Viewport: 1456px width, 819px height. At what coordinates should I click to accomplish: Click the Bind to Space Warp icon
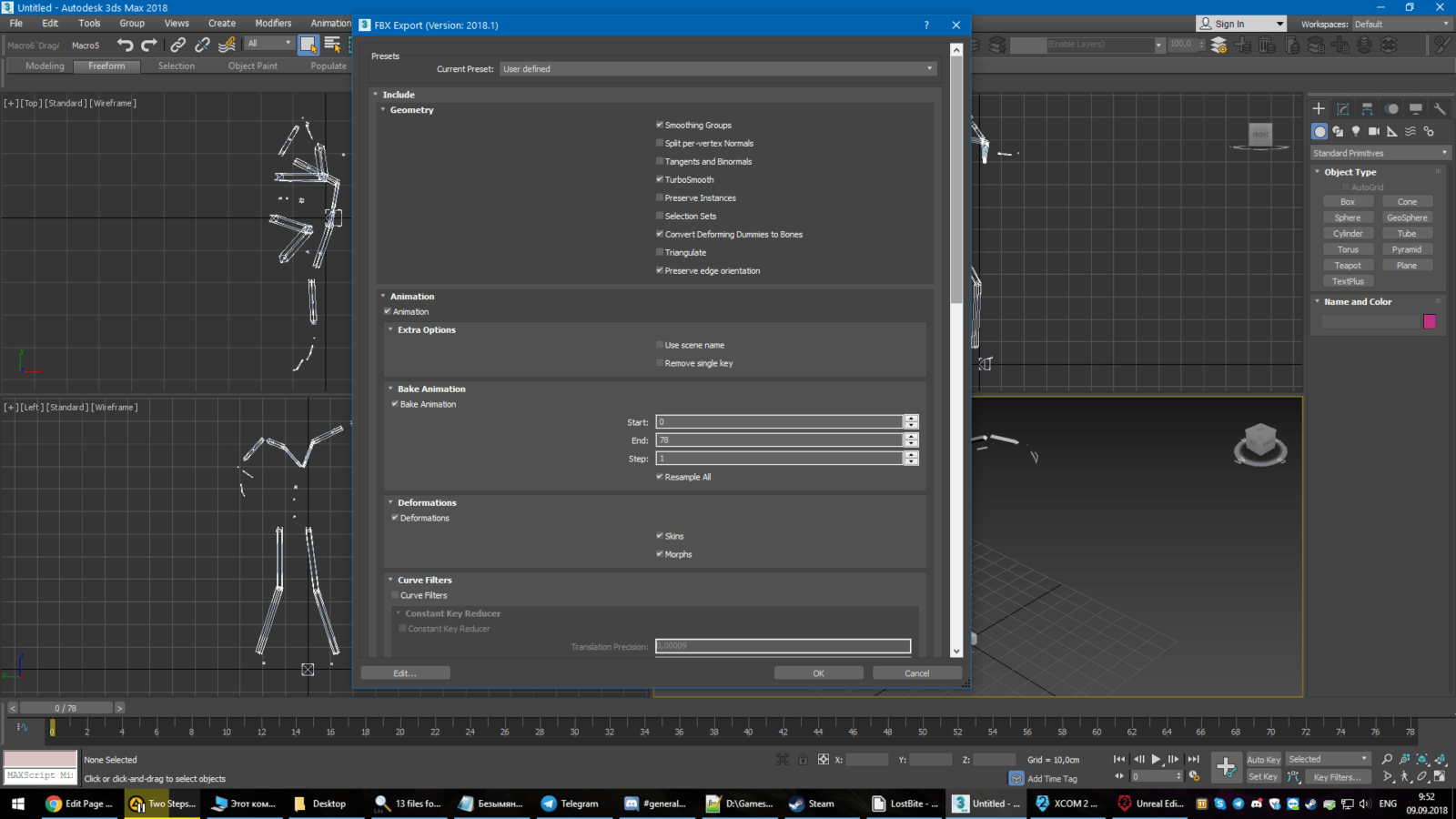[227, 45]
